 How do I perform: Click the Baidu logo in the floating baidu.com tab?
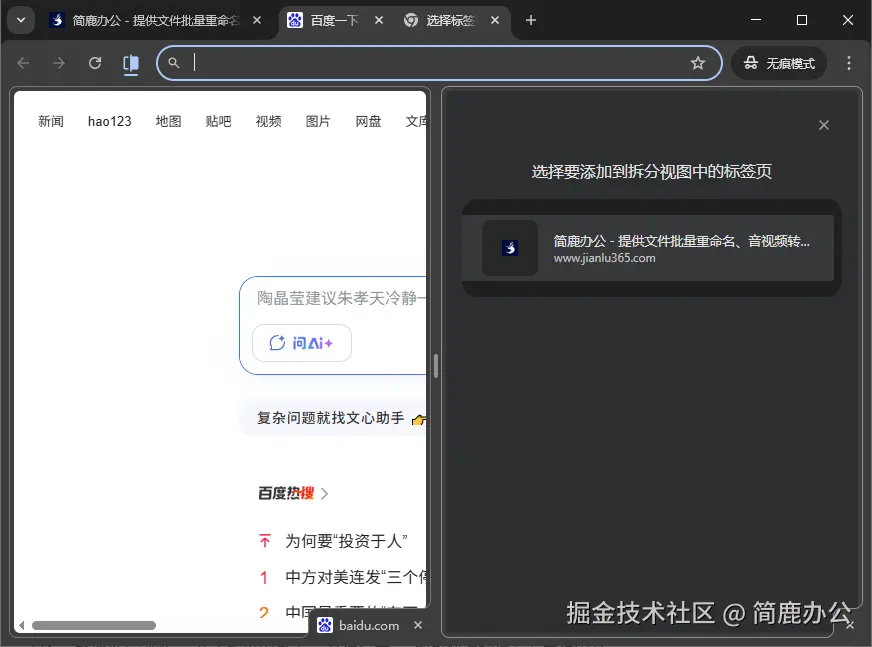pos(325,625)
